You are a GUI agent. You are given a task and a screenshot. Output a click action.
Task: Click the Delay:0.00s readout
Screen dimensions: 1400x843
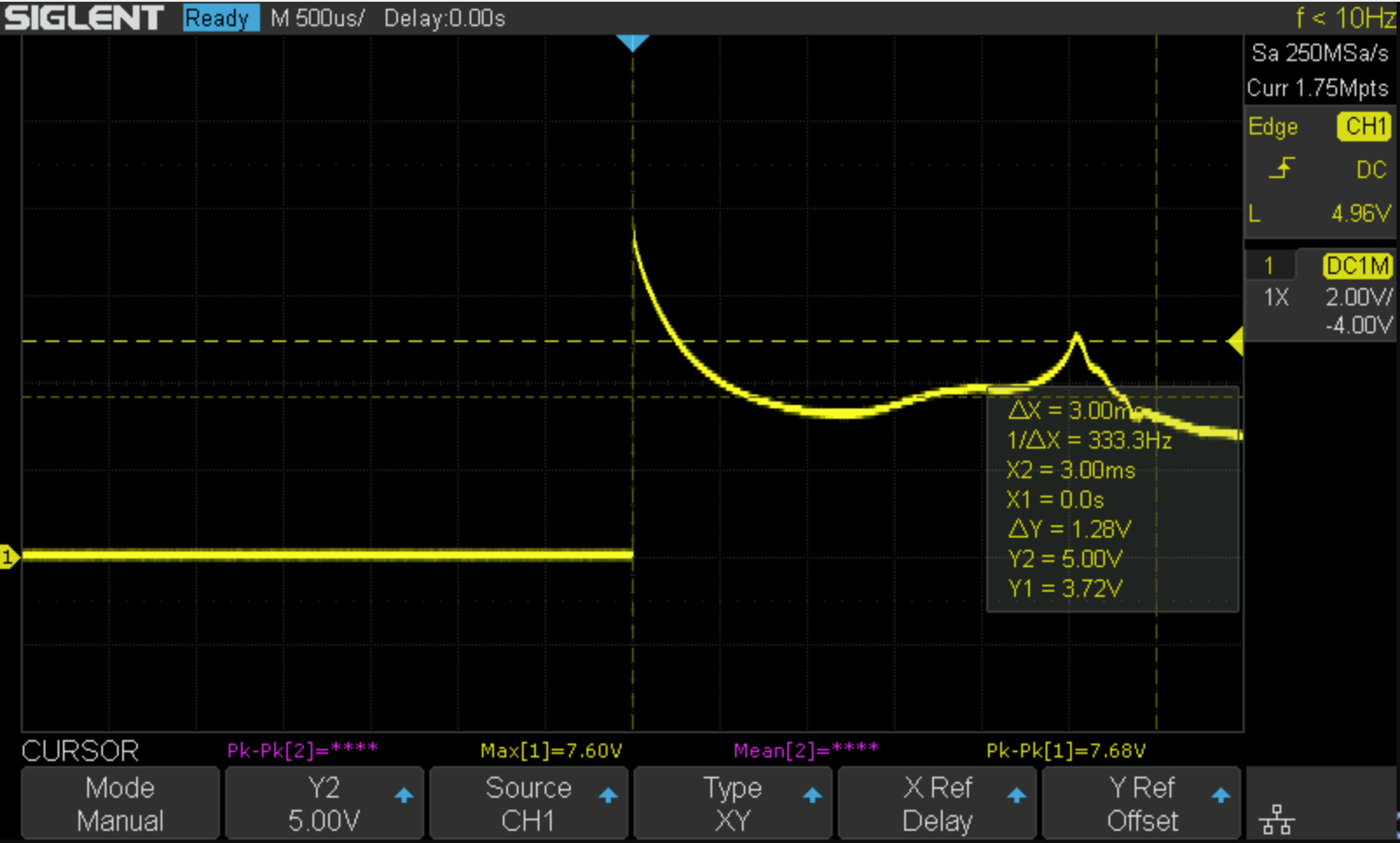(x=444, y=18)
